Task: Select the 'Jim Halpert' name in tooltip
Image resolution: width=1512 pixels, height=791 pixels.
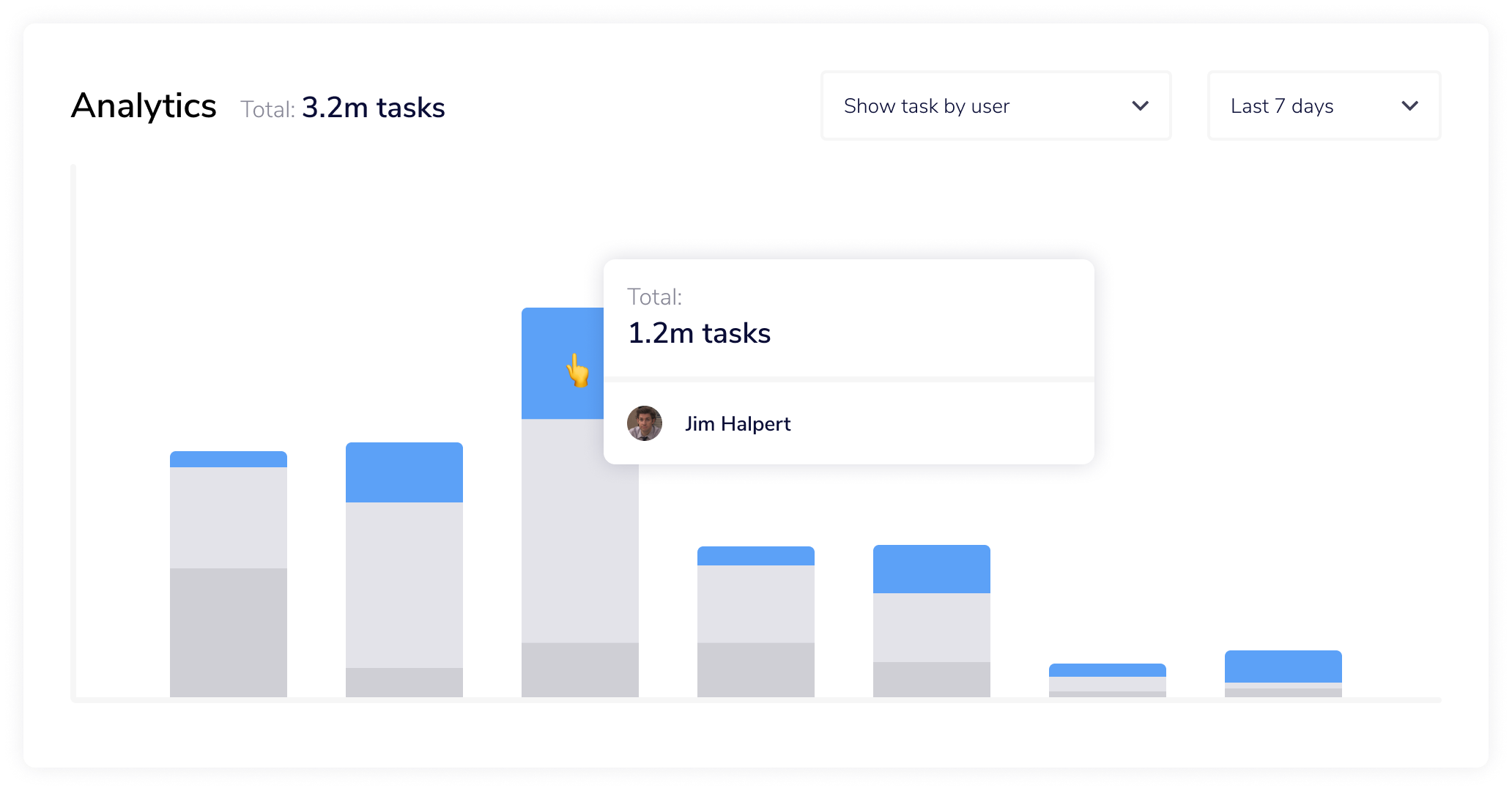Action: tap(738, 424)
